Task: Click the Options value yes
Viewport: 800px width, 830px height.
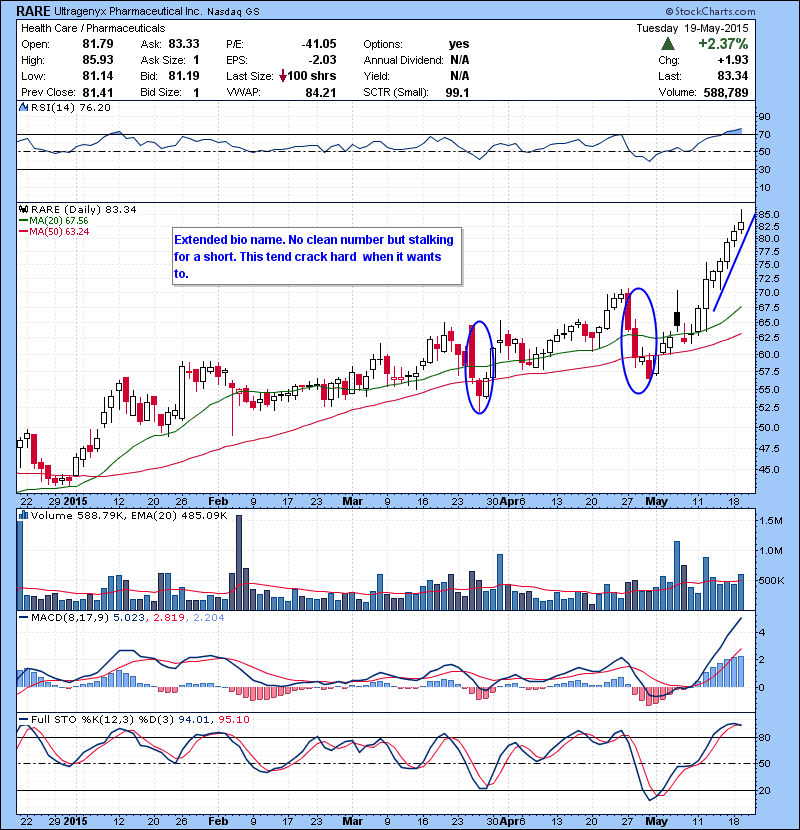Action: point(459,44)
